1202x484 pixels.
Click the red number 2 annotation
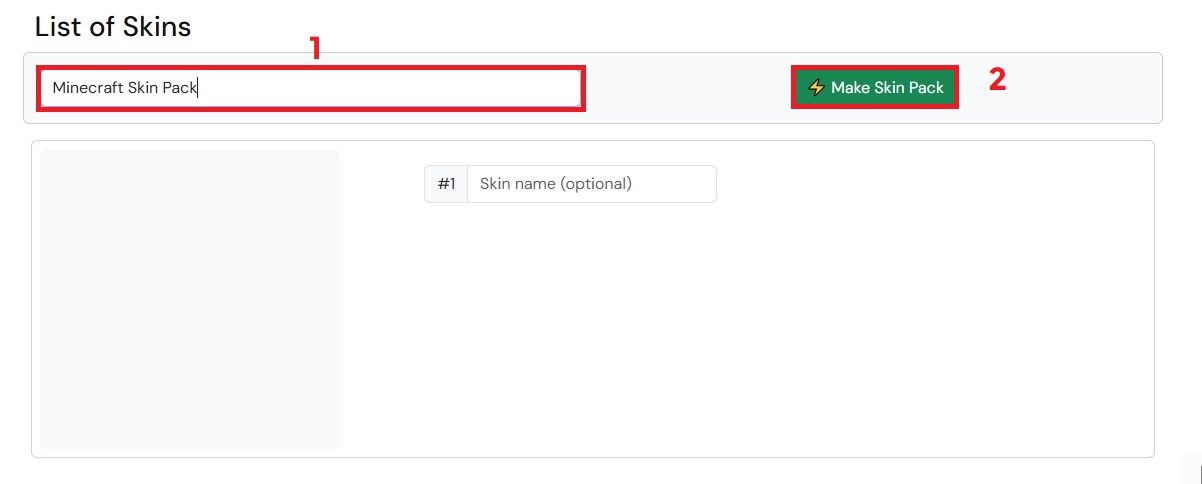tap(997, 80)
